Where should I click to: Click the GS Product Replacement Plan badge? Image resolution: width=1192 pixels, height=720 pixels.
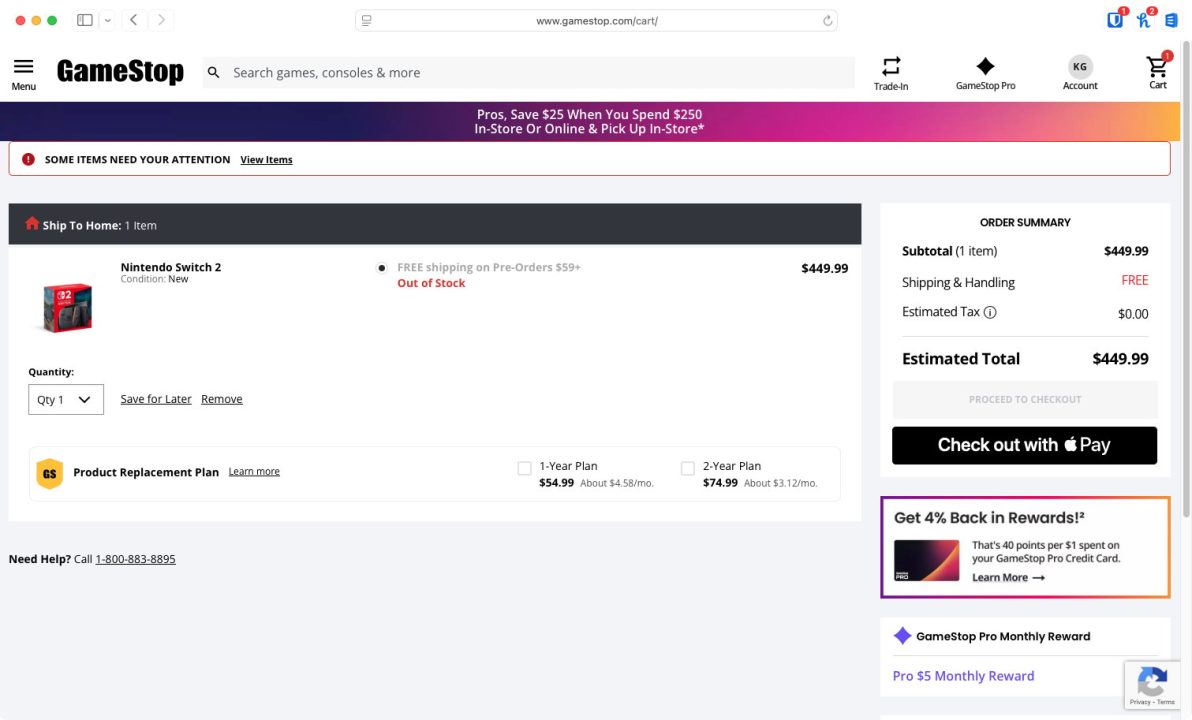(x=49, y=472)
